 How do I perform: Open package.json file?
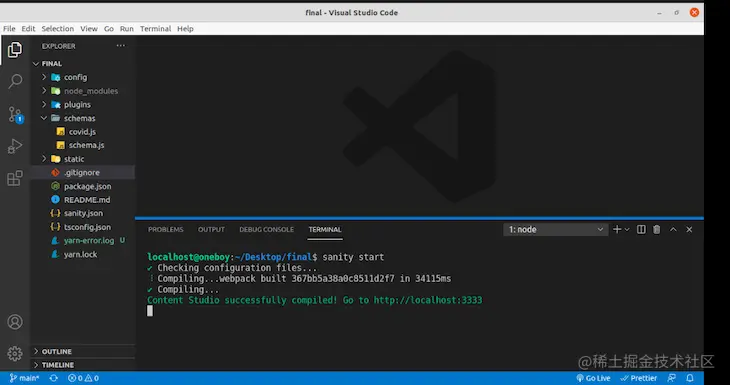pos(83,186)
